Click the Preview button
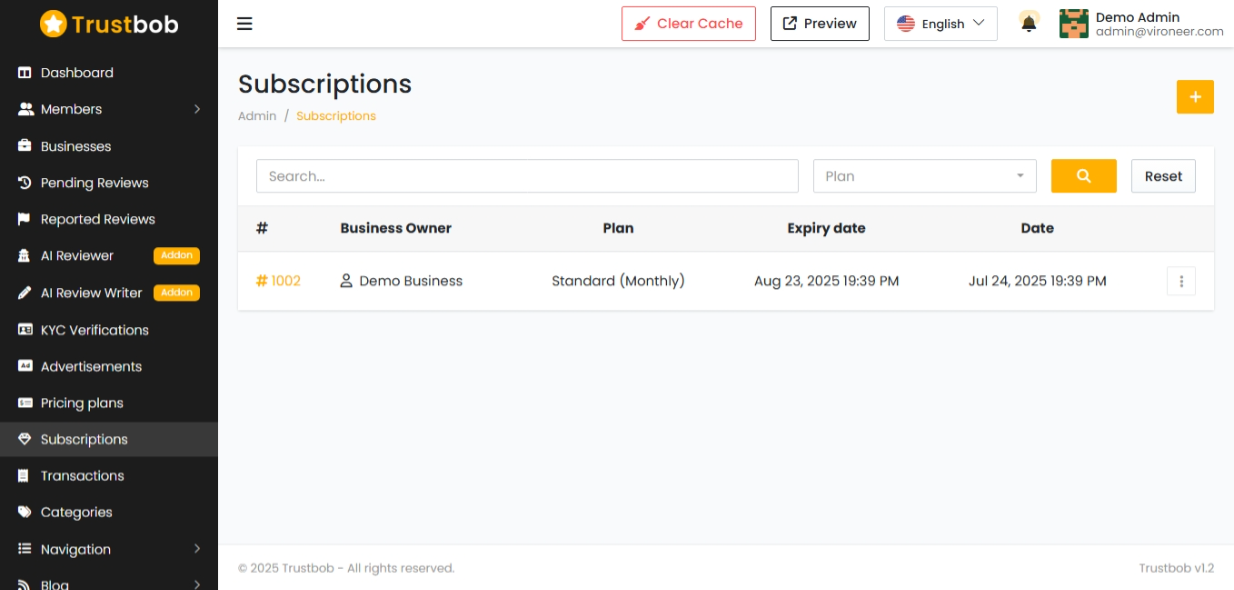 820,24
